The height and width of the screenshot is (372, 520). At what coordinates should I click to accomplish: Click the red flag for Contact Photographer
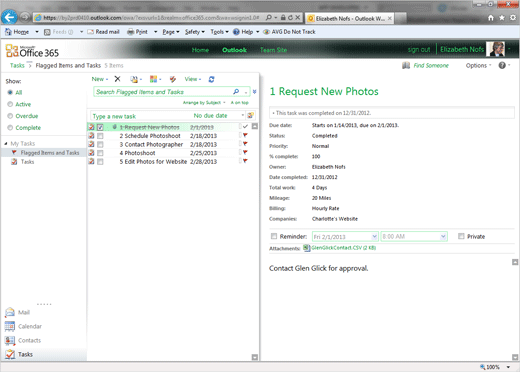[x=245, y=144]
